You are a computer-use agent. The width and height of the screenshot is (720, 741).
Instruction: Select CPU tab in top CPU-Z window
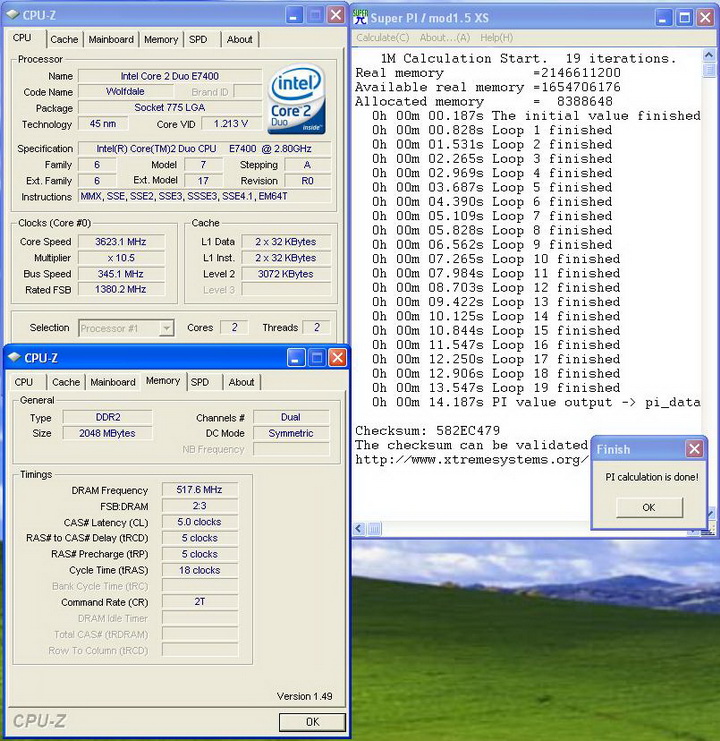click(22, 38)
